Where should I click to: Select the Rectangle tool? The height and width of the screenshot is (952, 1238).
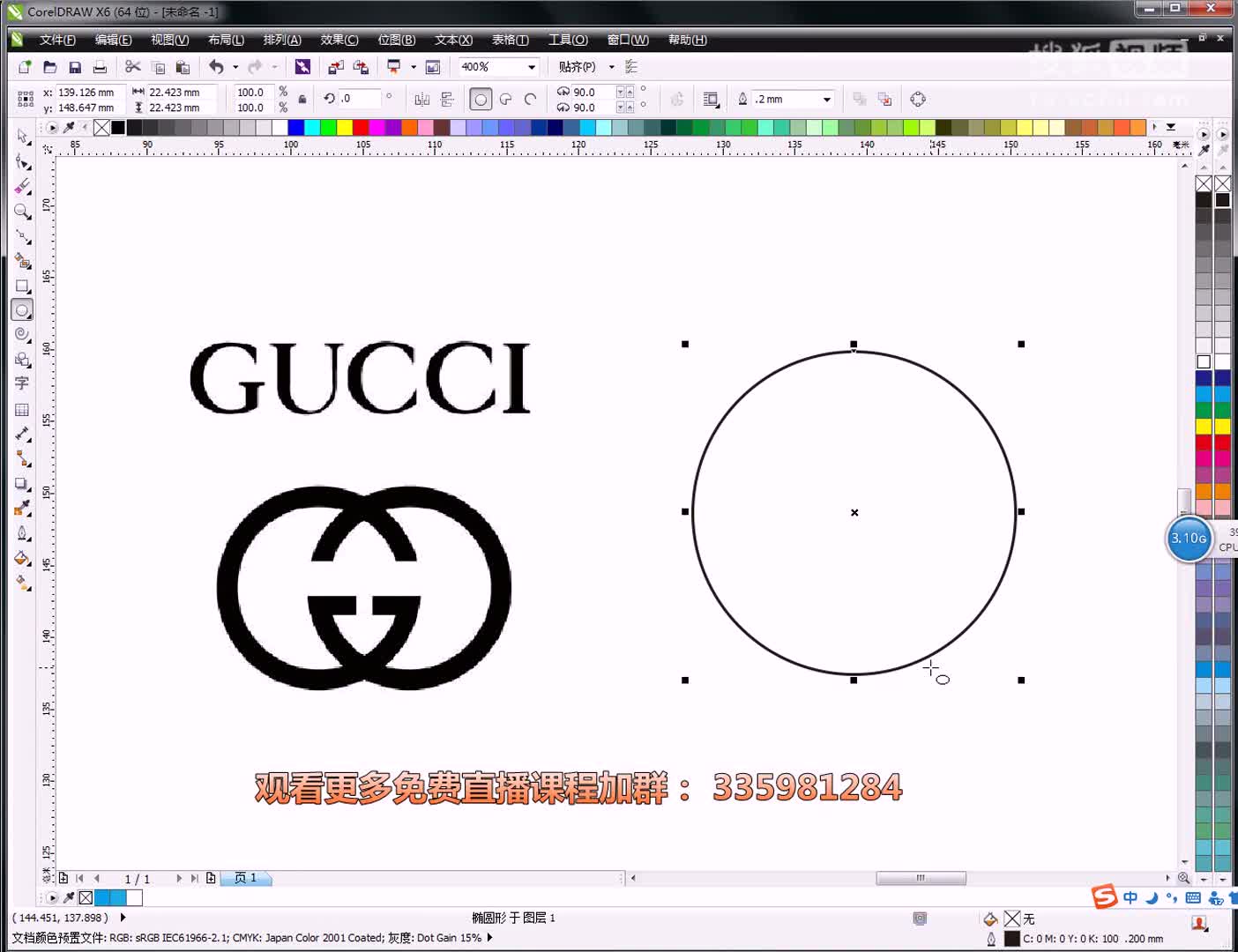coord(23,286)
